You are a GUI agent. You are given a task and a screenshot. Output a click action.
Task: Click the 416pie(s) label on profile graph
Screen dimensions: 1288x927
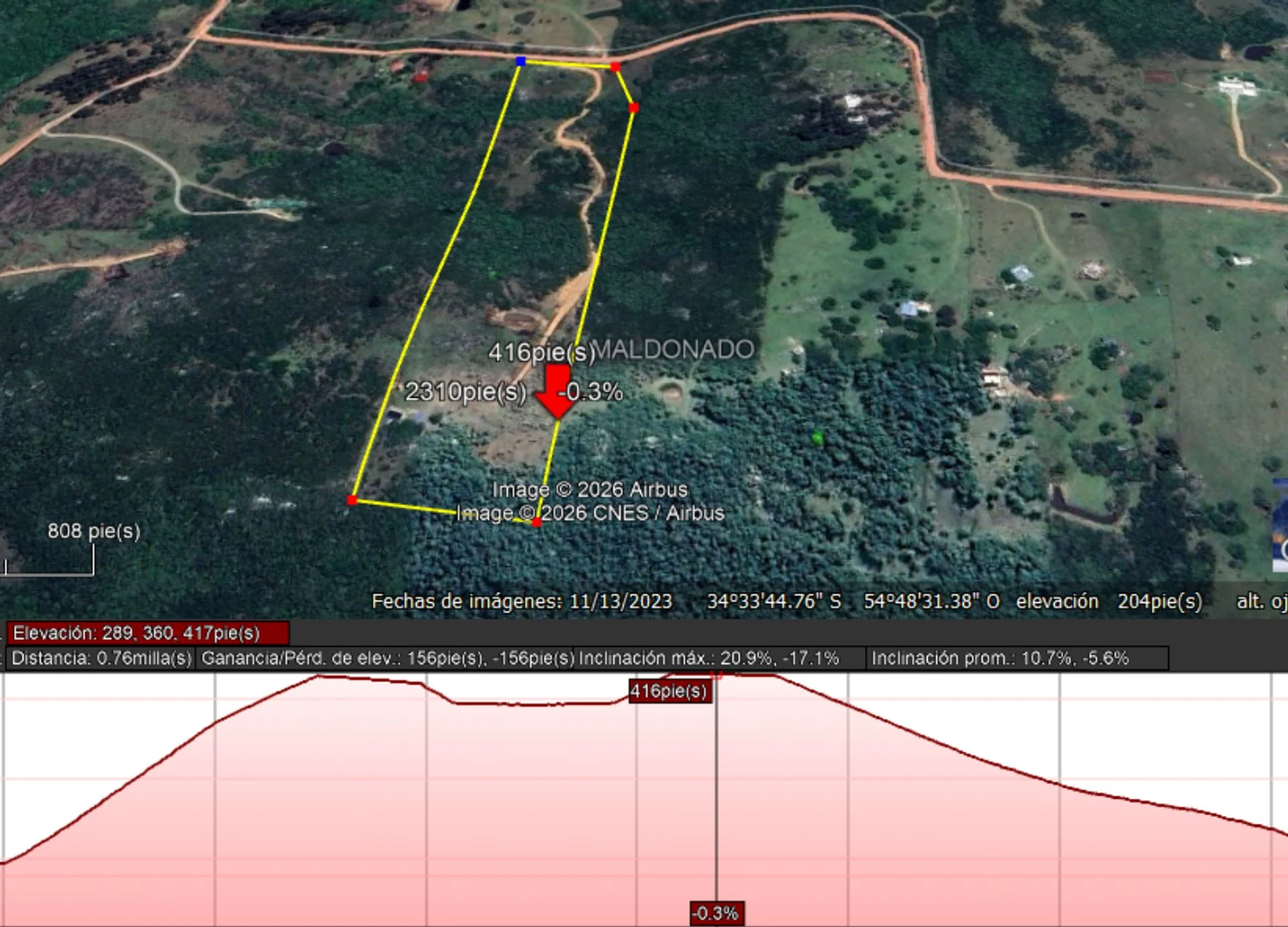click(x=669, y=691)
